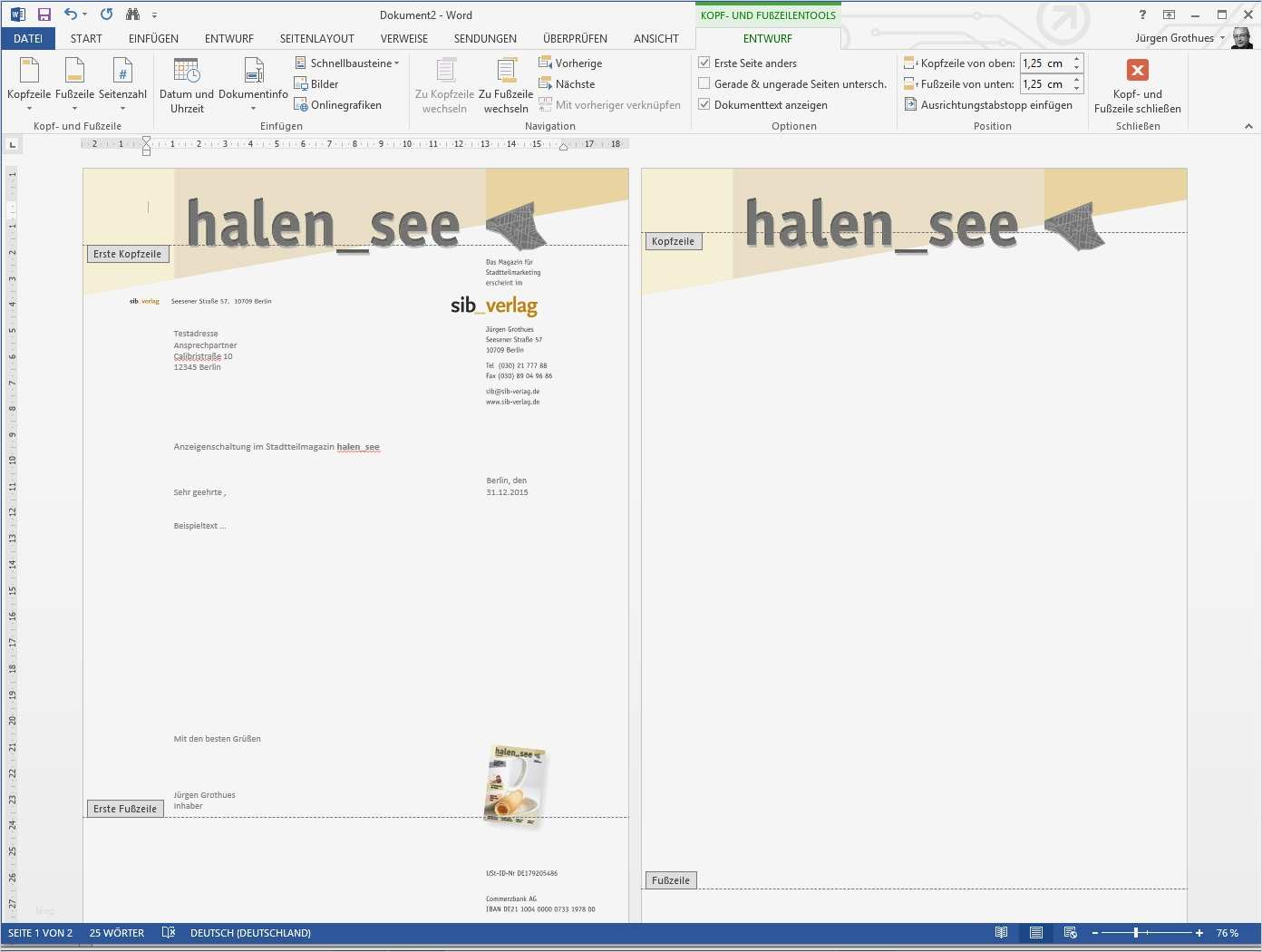
Task: Go to Nächste header section
Action: [x=567, y=84]
